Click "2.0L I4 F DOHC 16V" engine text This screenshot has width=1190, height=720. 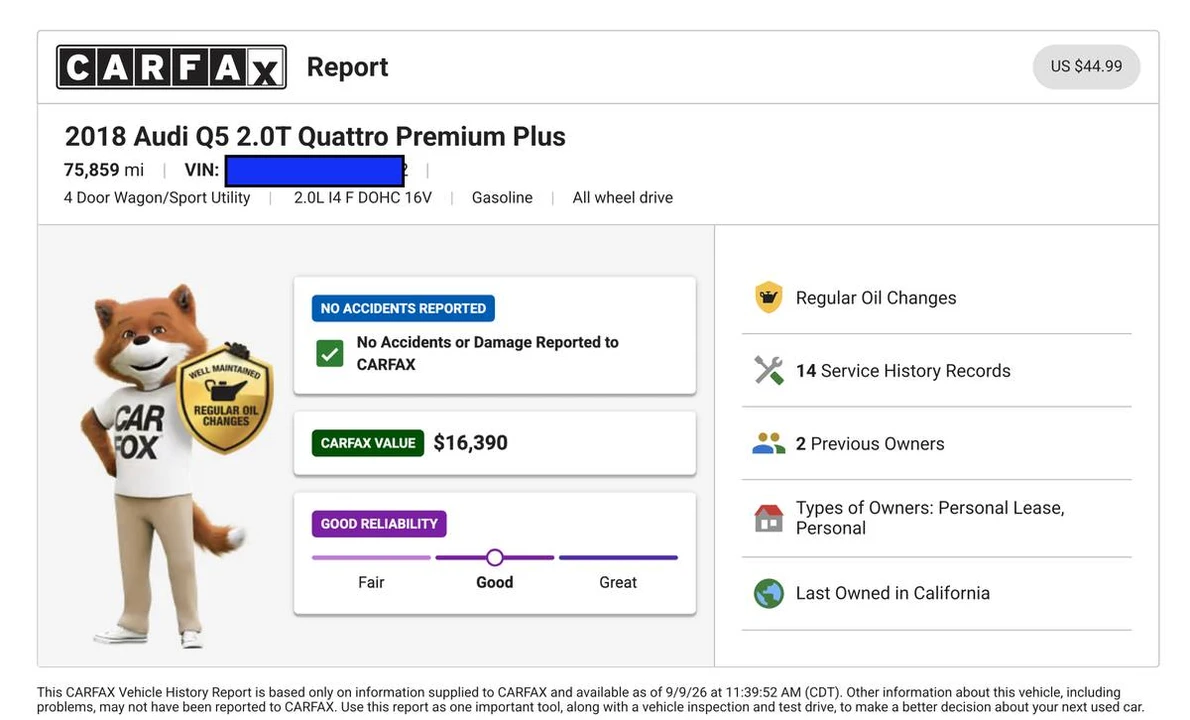pyautogui.click(x=363, y=198)
